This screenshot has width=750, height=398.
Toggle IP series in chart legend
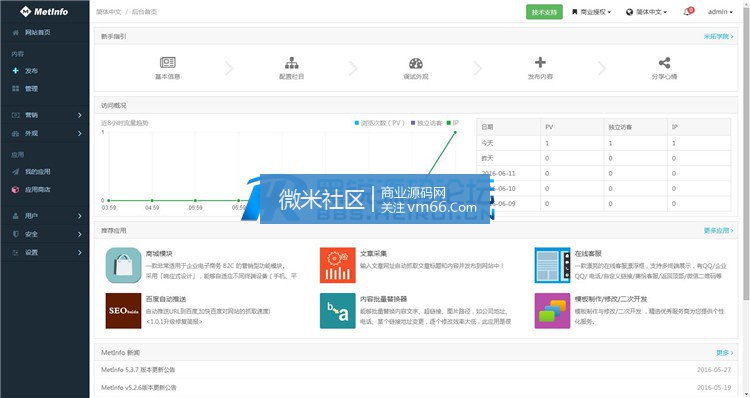point(452,123)
